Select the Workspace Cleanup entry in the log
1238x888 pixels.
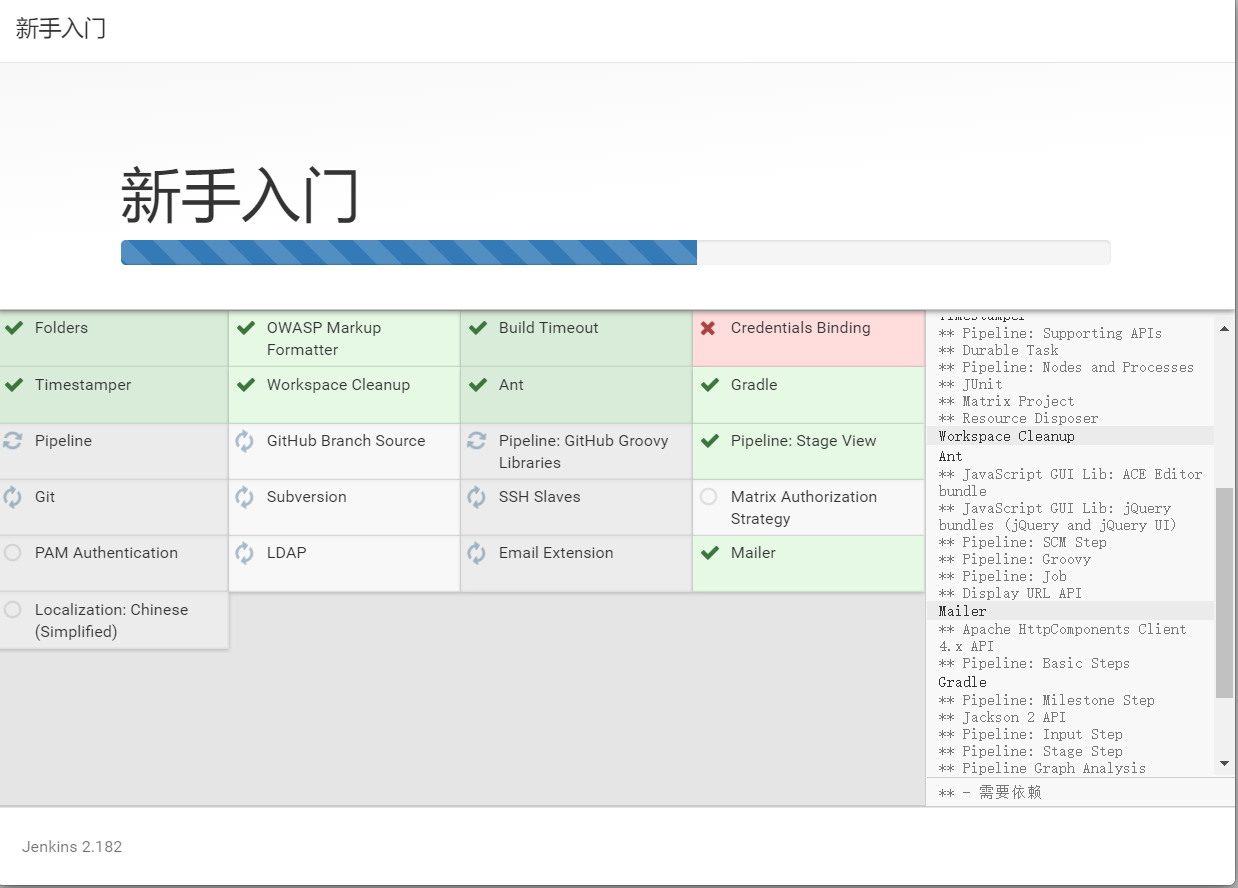click(1006, 436)
